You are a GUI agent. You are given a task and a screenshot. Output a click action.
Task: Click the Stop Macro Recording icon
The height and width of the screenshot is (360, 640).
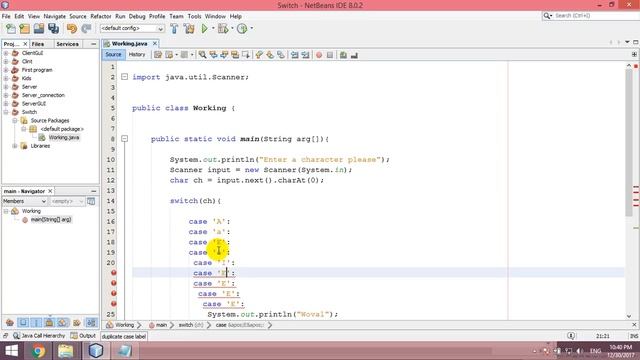click(x=330, y=55)
